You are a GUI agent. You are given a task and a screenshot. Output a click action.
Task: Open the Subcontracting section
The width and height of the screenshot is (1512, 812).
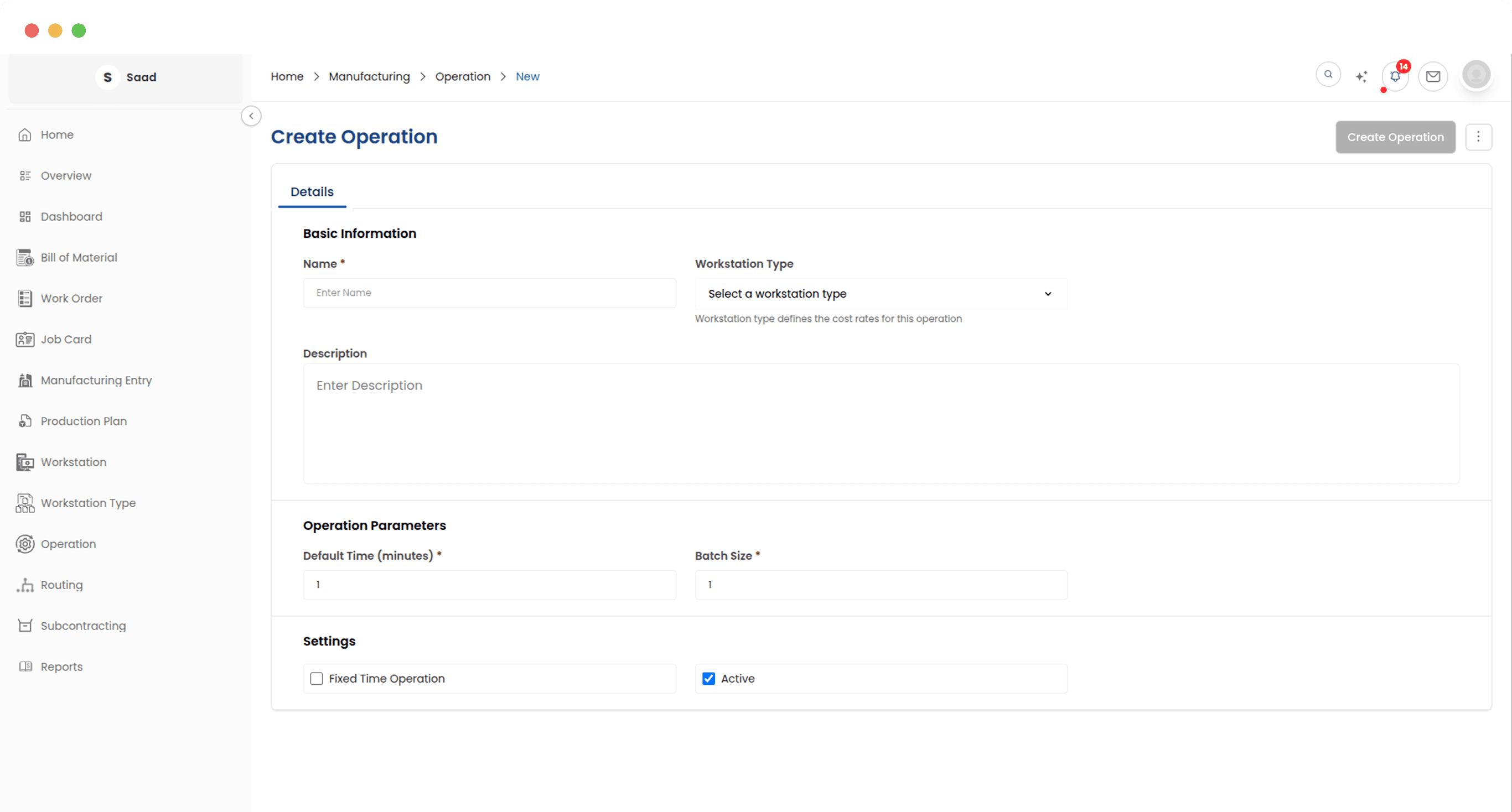(84, 626)
